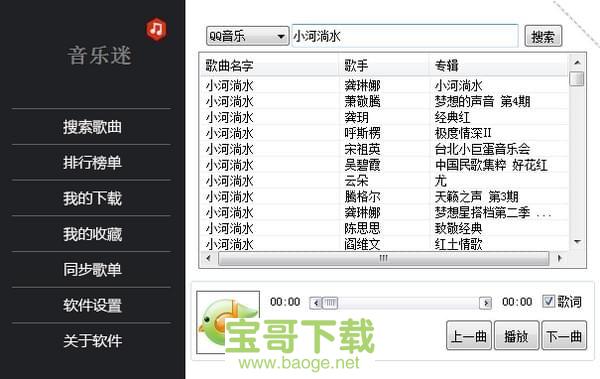Click the progress bar left arrow
600x379 pixels.
point(316,303)
